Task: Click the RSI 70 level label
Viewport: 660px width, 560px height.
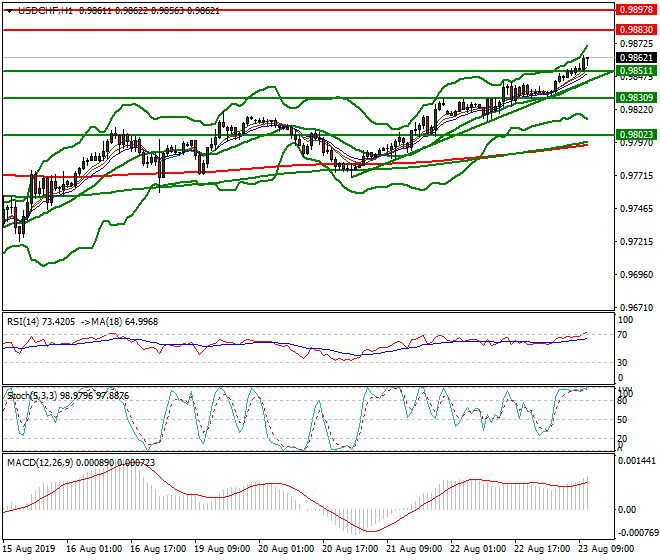Action: [x=623, y=335]
